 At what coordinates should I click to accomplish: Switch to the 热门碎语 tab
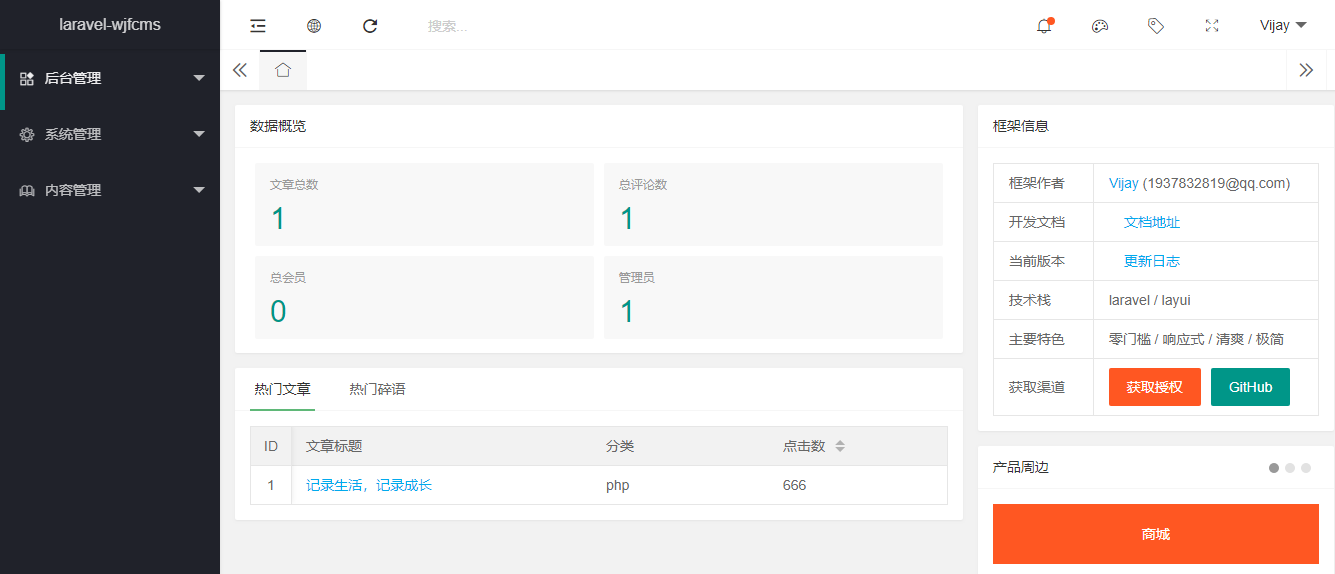[377, 389]
